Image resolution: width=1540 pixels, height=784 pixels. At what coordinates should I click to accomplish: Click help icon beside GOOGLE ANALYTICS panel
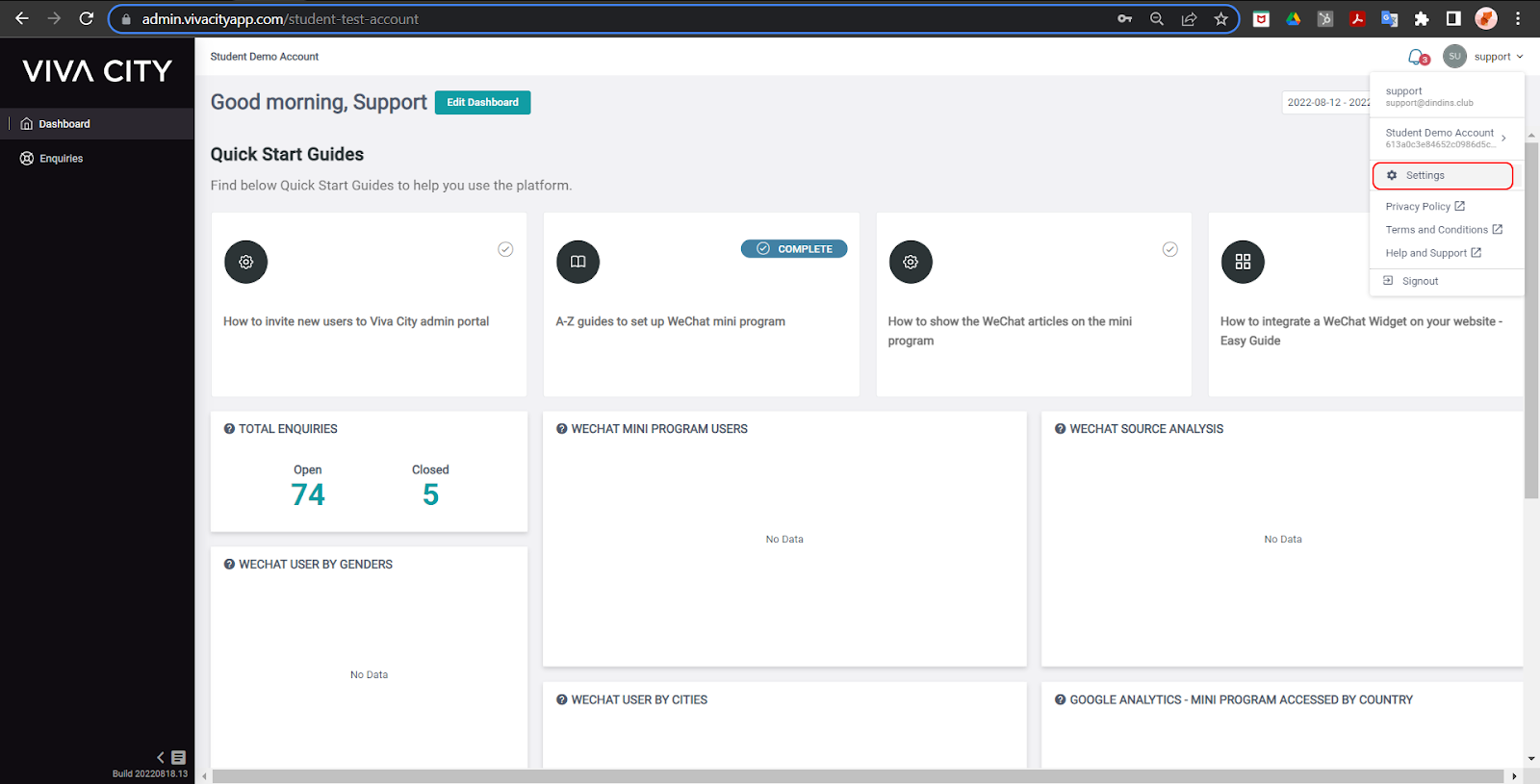pos(1061,700)
